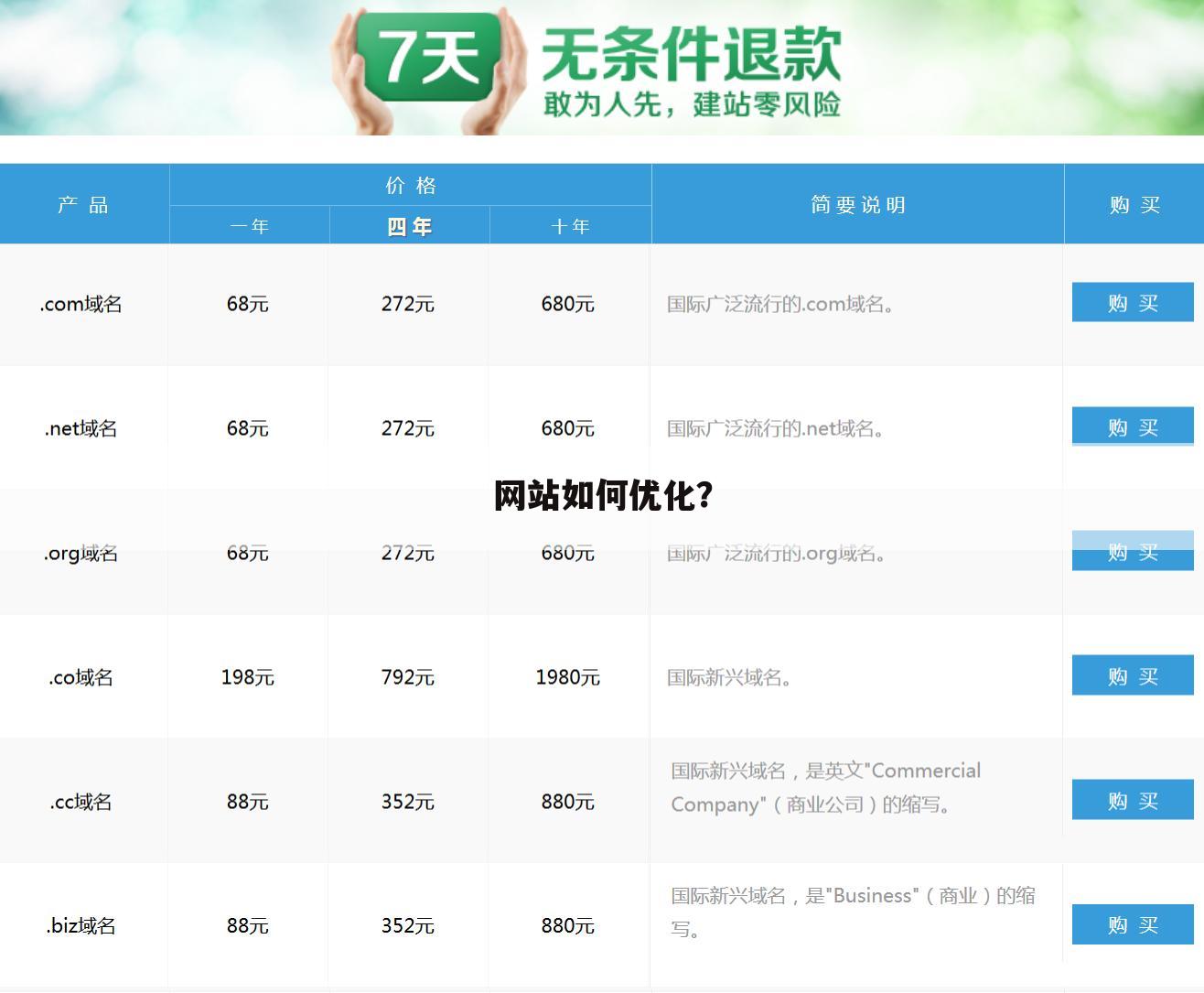The width and height of the screenshot is (1204, 993).
Task: Click the 购买 button for .net域名
Action: pyautogui.click(x=1132, y=426)
